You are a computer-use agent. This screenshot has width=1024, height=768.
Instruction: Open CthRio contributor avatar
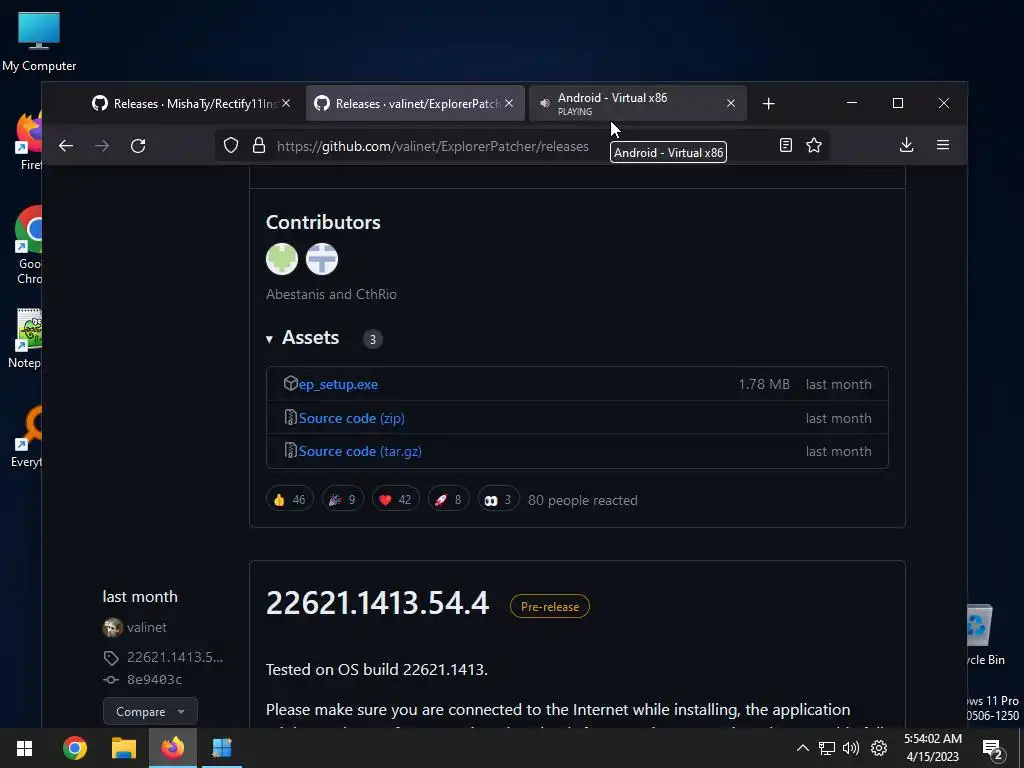[x=322, y=259]
